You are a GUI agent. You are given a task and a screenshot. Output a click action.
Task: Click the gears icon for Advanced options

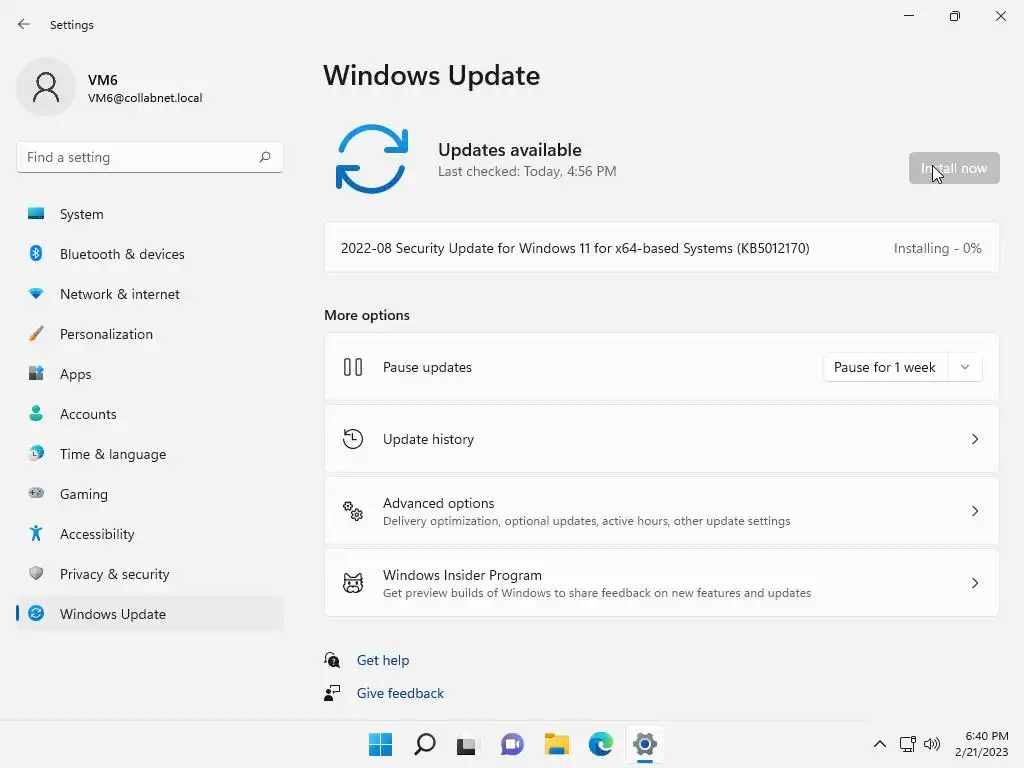pos(353,511)
